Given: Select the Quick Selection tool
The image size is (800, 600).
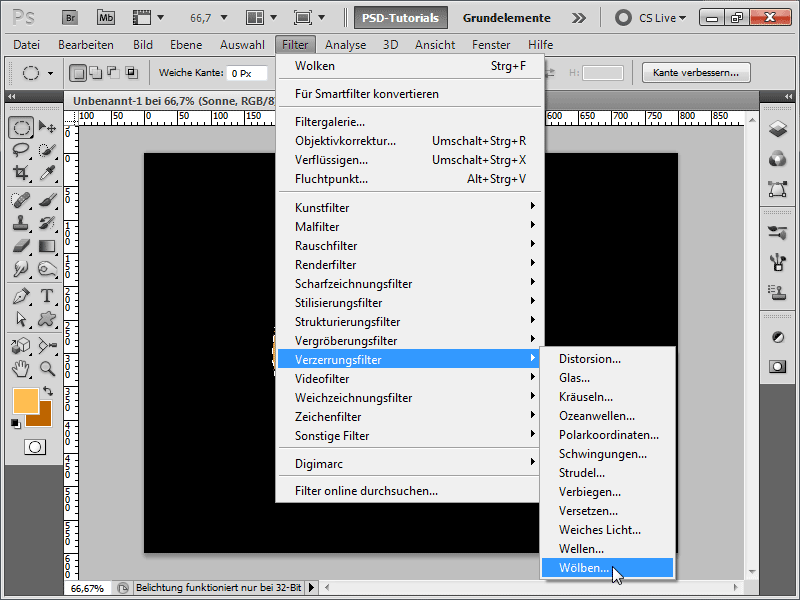Looking at the screenshot, I should coord(47,150).
